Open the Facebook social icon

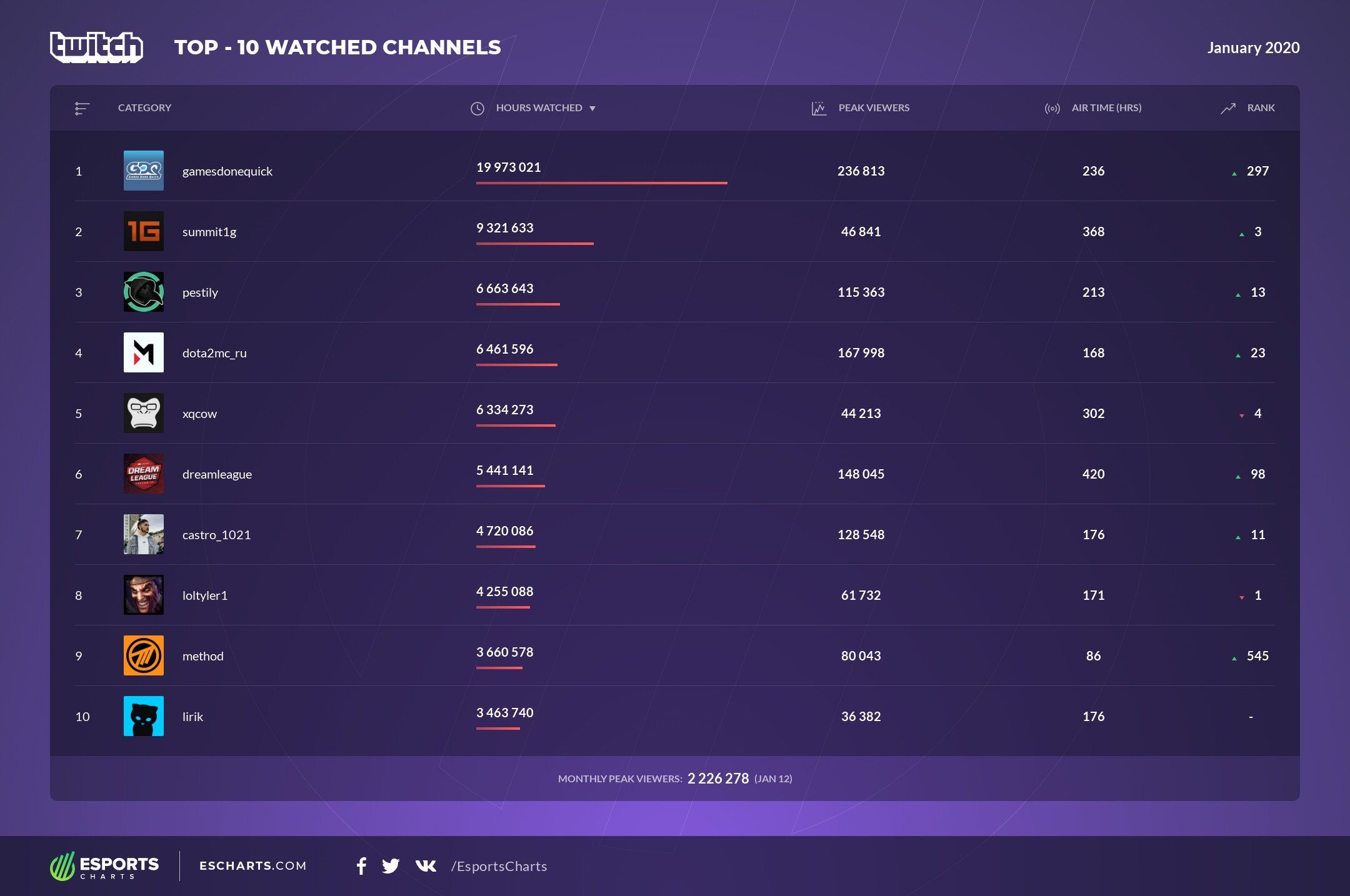361,866
